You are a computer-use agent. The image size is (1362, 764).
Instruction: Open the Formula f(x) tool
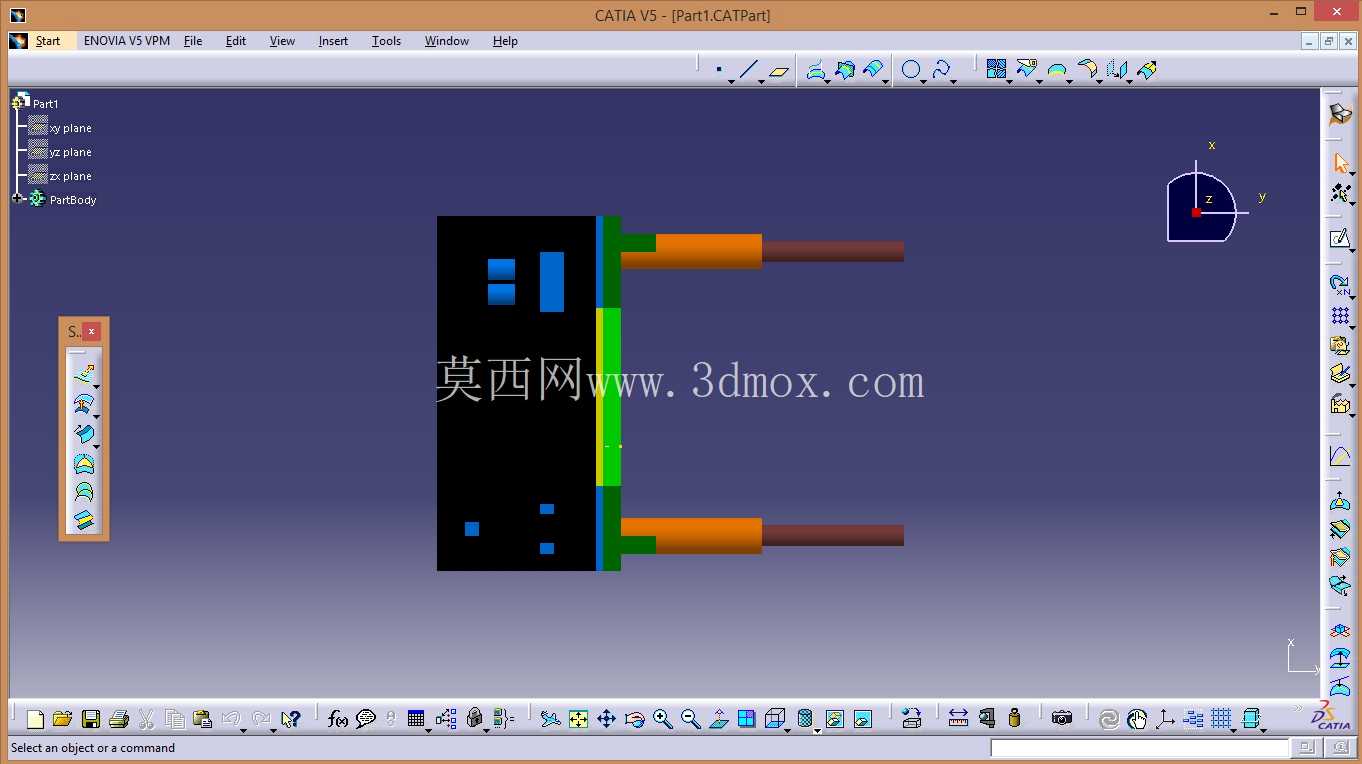click(x=338, y=718)
